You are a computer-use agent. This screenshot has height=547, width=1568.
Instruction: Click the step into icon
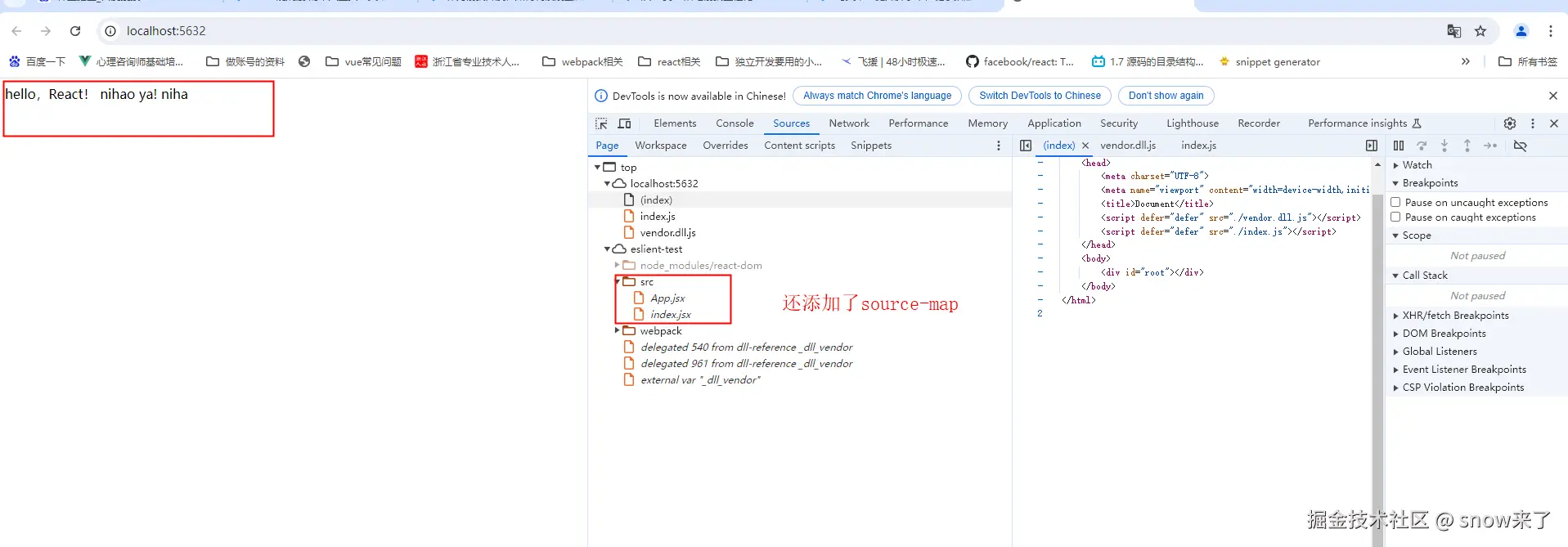point(1444,146)
